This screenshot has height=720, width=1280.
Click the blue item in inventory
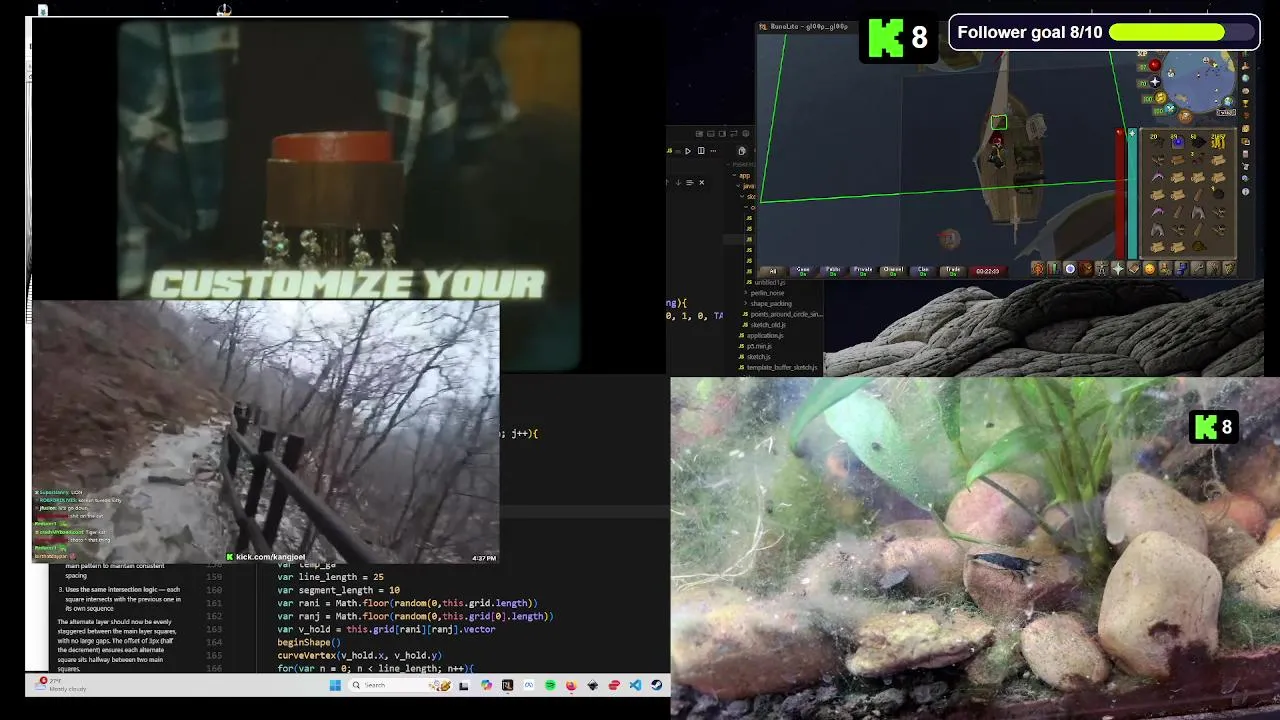coord(1178,142)
